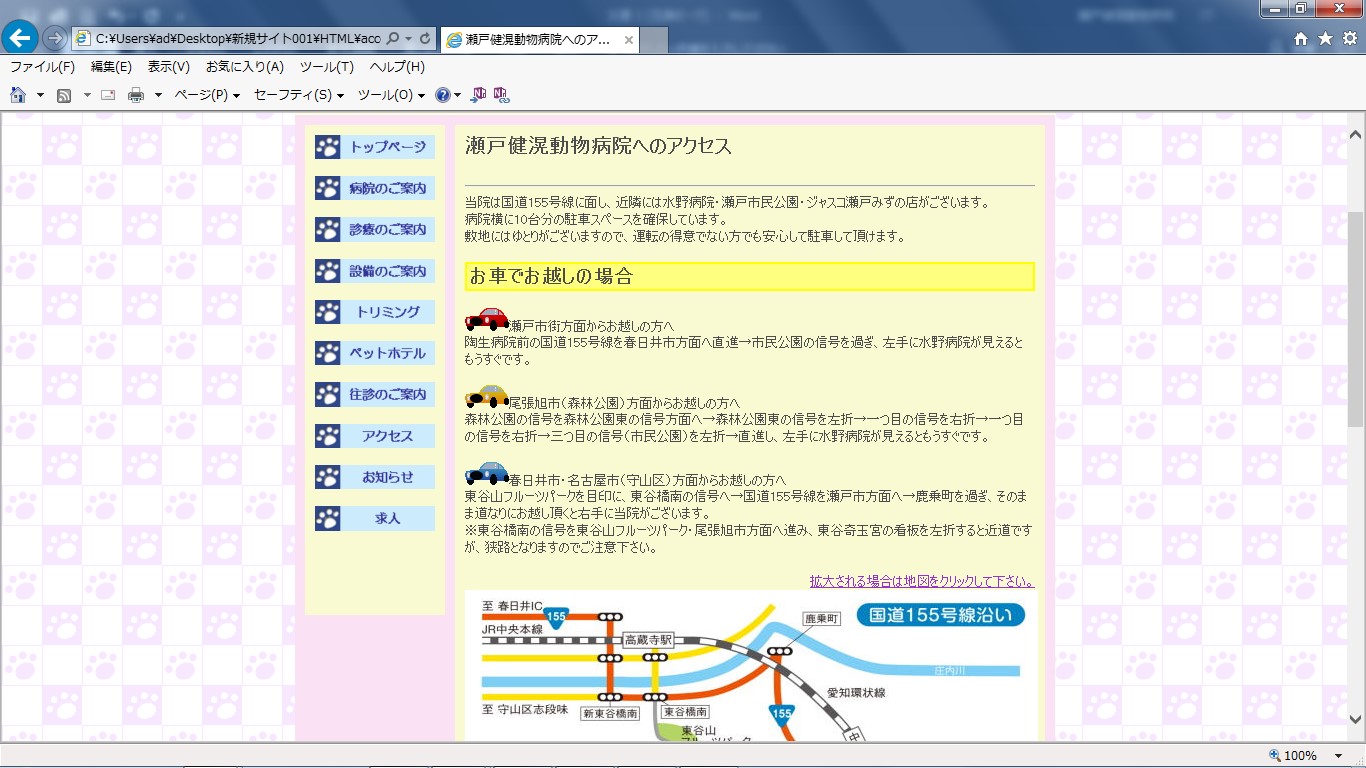
Task: Refresh the page with reload icon
Action: [x=425, y=38]
